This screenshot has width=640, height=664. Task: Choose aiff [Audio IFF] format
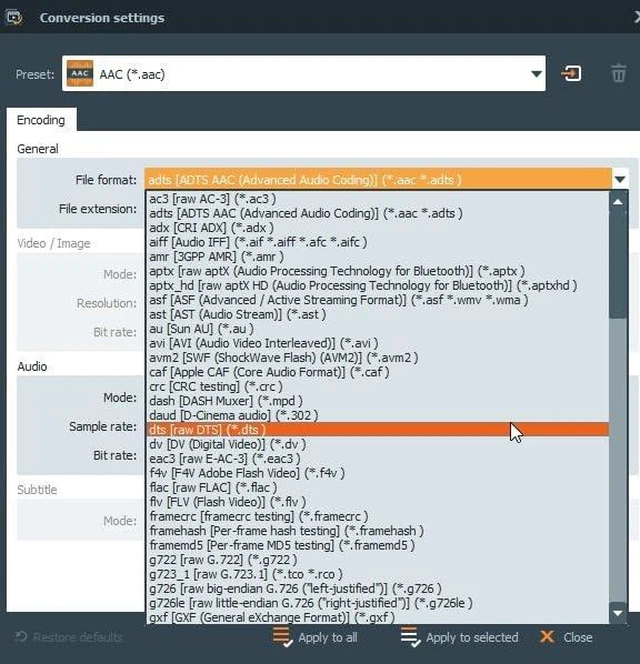point(377,242)
